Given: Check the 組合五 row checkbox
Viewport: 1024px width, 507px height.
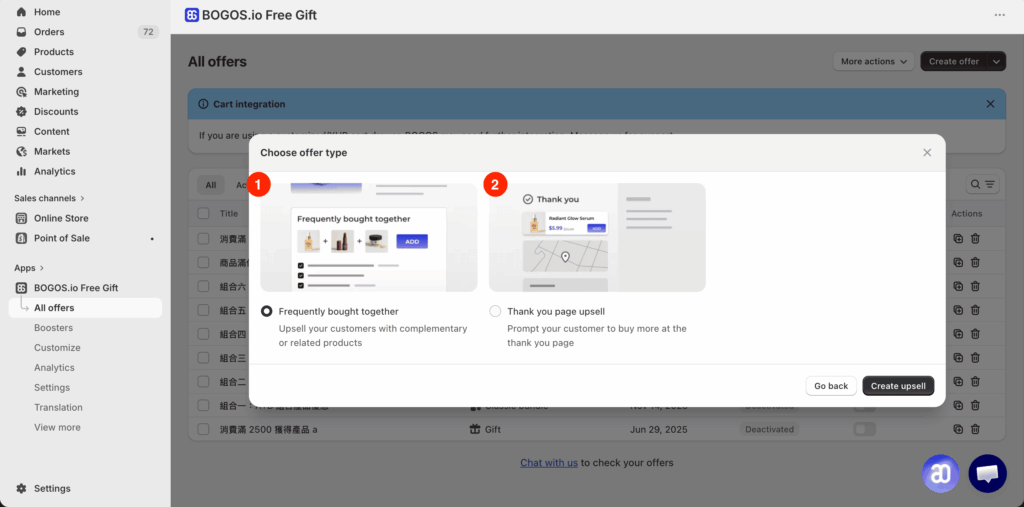Looking at the screenshot, I should (203, 310).
